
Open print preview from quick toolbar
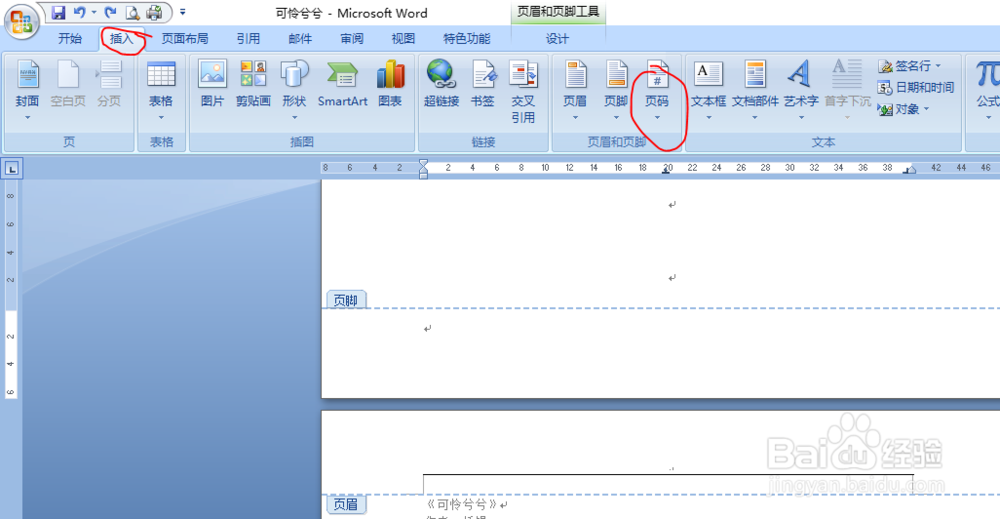[132, 12]
